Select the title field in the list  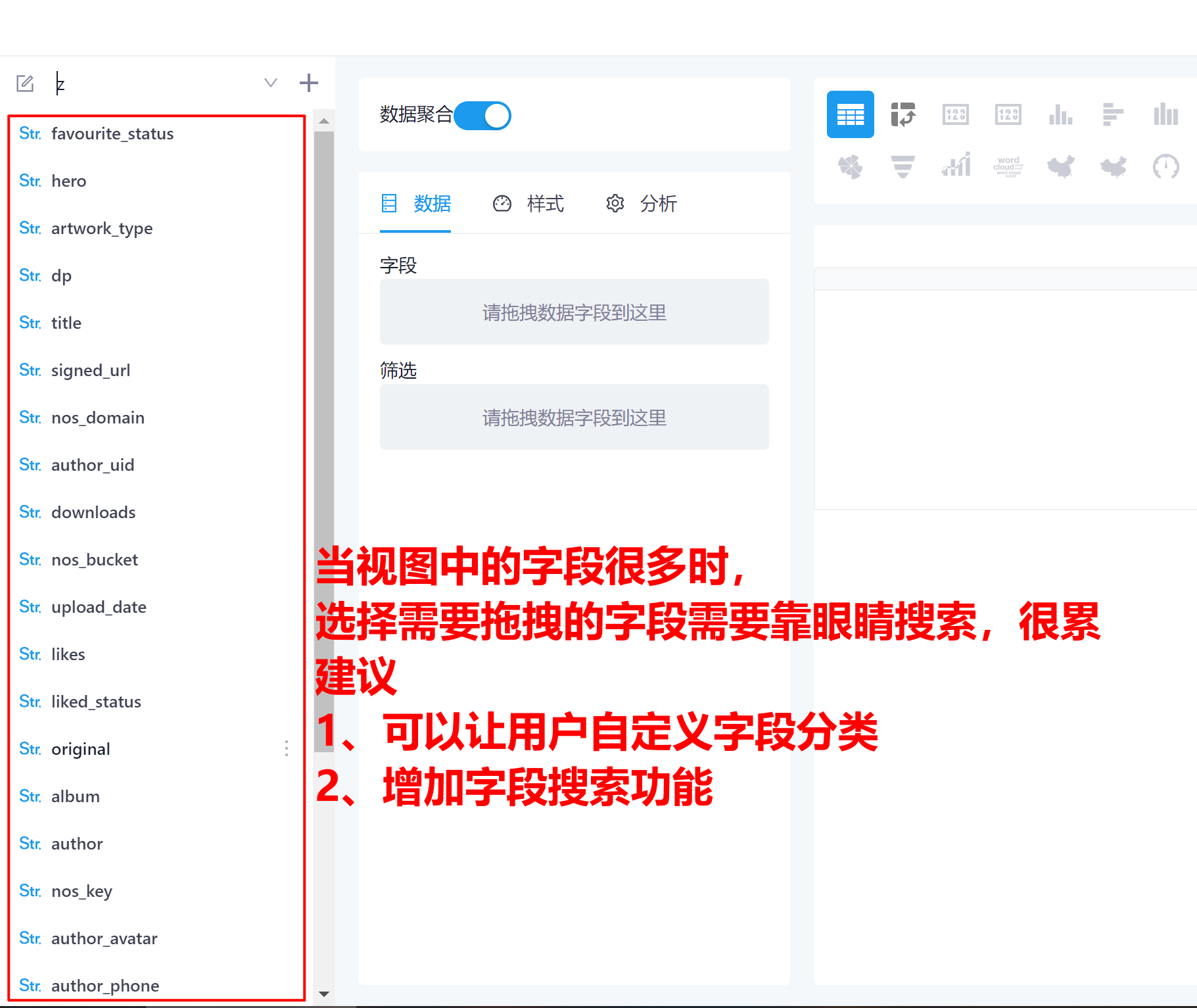(66, 323)
